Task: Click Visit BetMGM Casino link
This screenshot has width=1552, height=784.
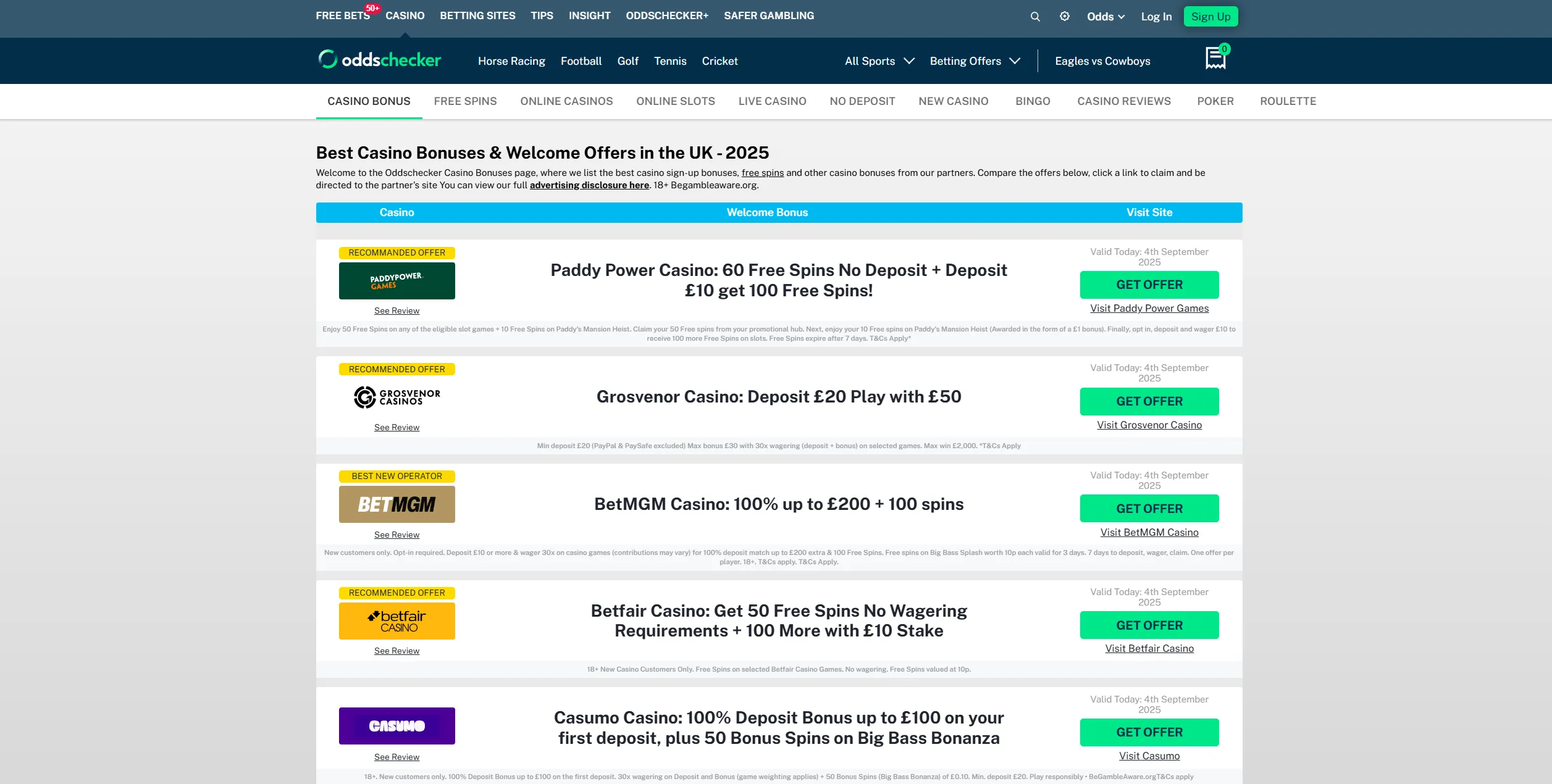Action: [x=1149, y=532]
